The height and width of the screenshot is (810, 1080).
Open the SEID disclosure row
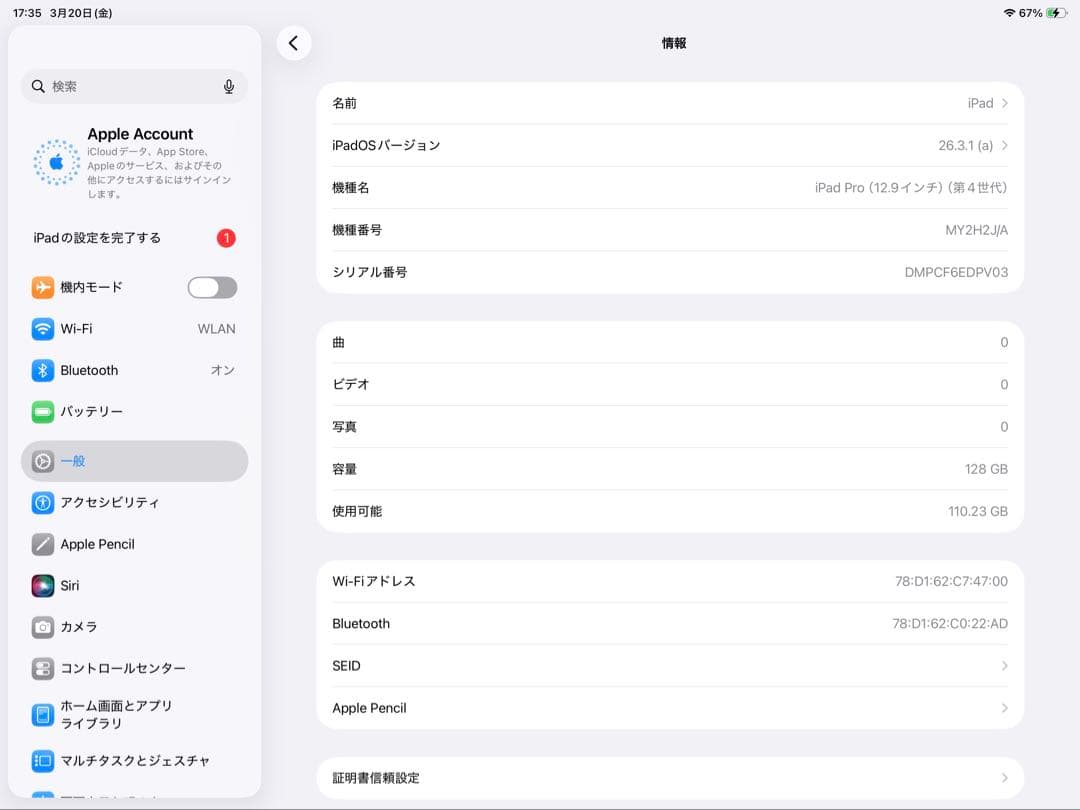click(668, 666)
